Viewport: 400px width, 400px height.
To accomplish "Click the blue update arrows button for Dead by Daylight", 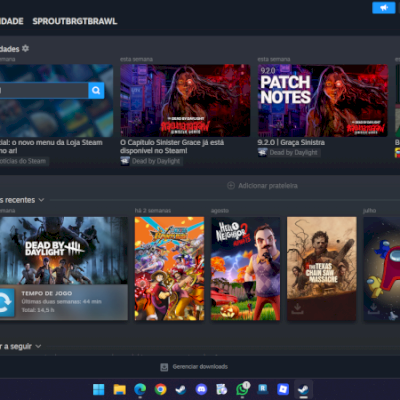I will [x=6, y=302].
